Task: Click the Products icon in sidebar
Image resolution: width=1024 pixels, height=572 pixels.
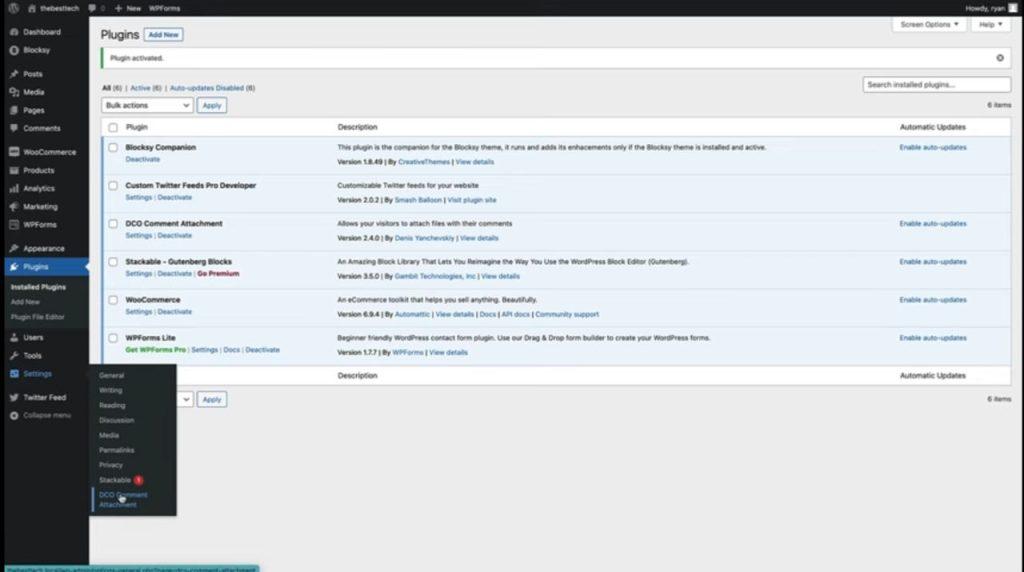Action: coord(14,170)
